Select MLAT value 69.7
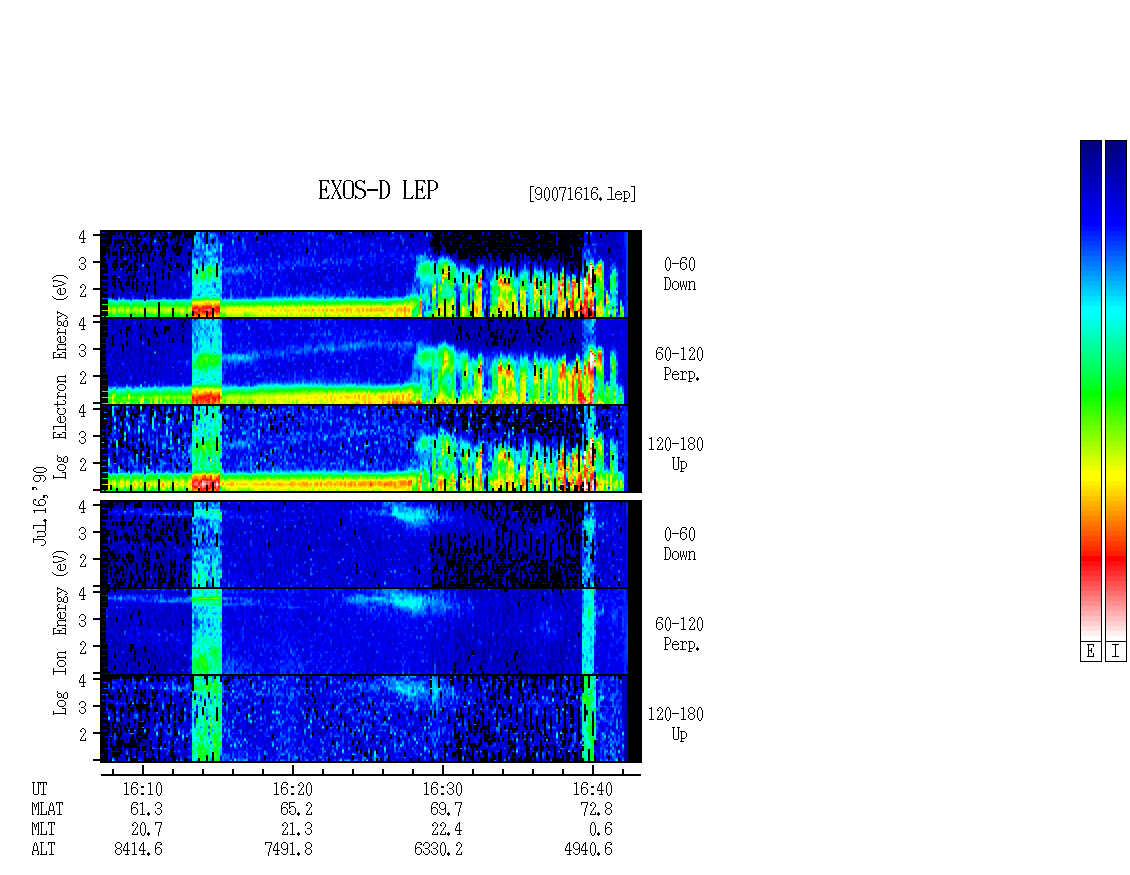 click(x=446, y=809)
